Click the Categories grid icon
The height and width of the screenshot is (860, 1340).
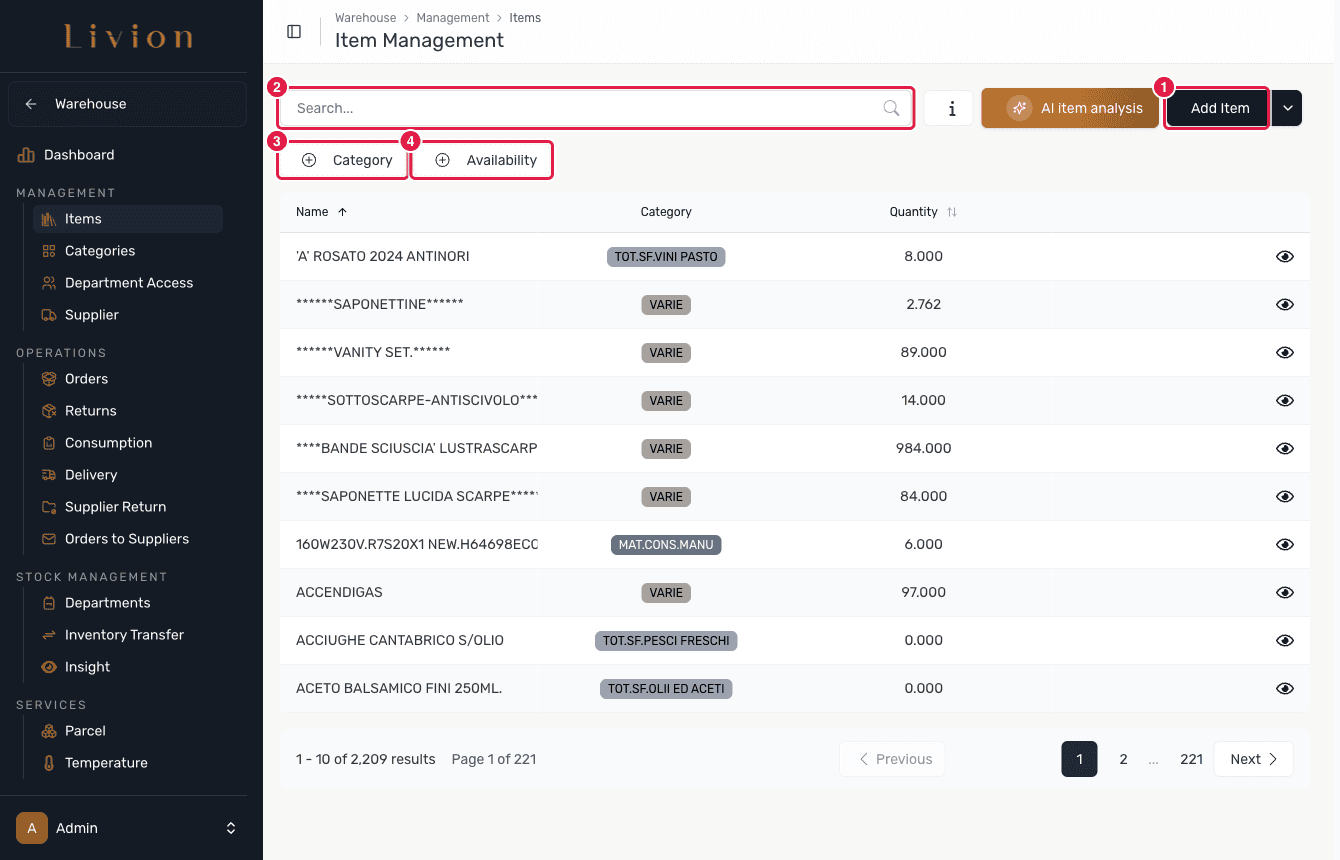48,251
